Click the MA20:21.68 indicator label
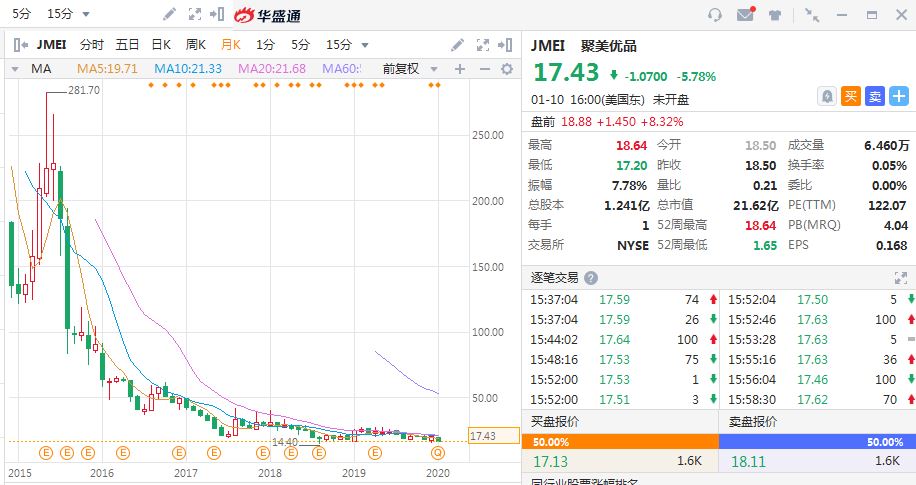This screenshot has width=916, height=485. [272, 69]
